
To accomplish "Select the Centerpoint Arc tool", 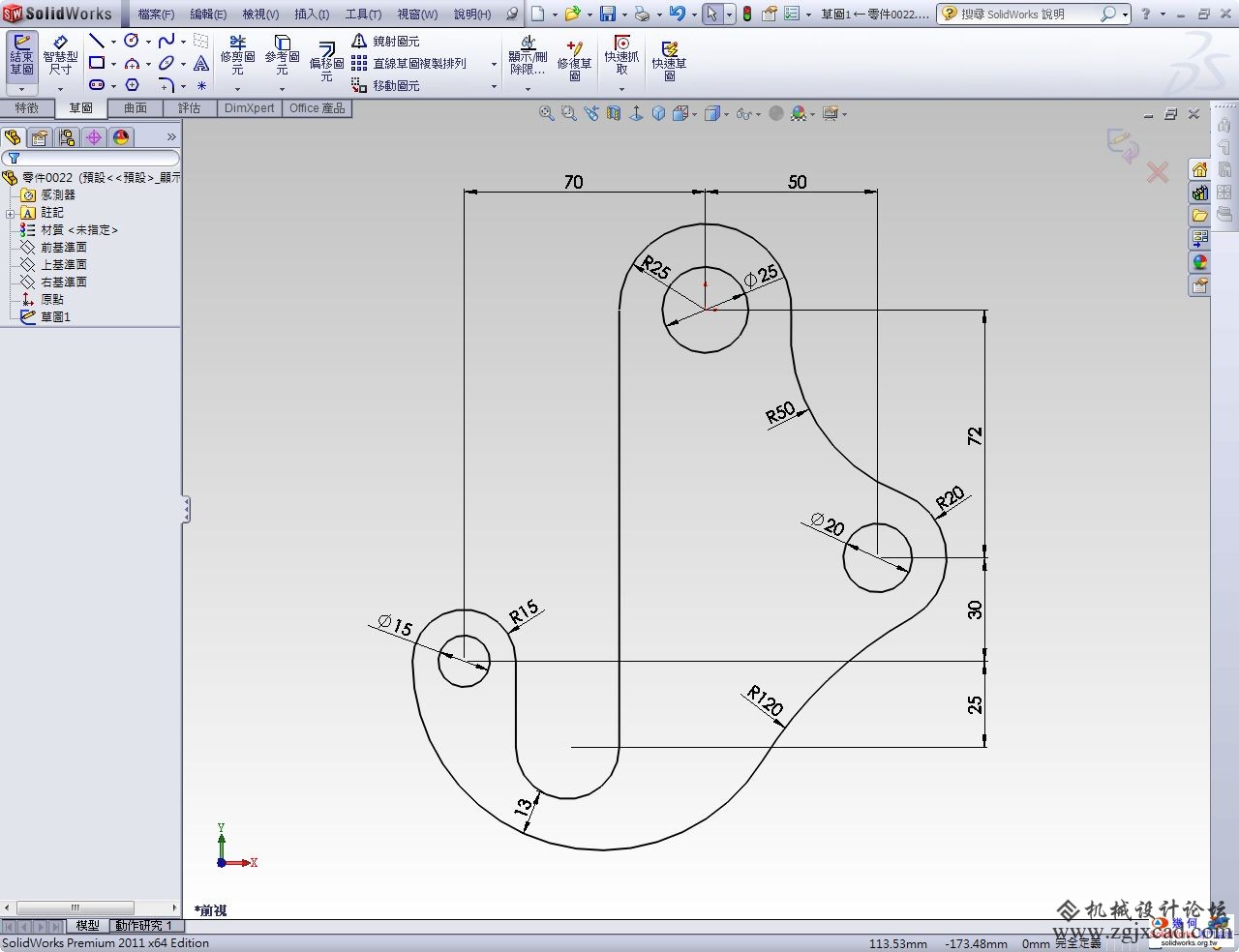I will coord(132,63).
